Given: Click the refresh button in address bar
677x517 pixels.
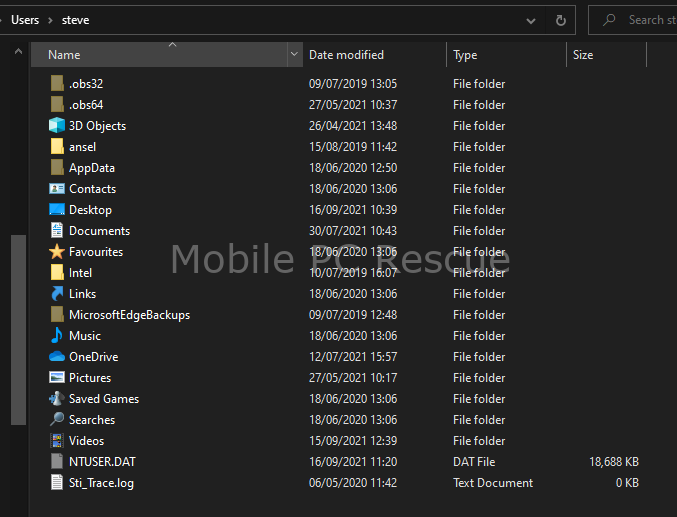Looking at the screenshot, I should pyautogui.click(x=560, y=20).
